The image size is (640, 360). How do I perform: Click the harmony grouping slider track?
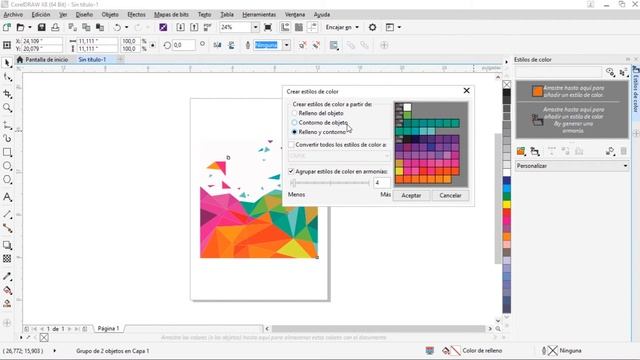[x=330, y=183]
